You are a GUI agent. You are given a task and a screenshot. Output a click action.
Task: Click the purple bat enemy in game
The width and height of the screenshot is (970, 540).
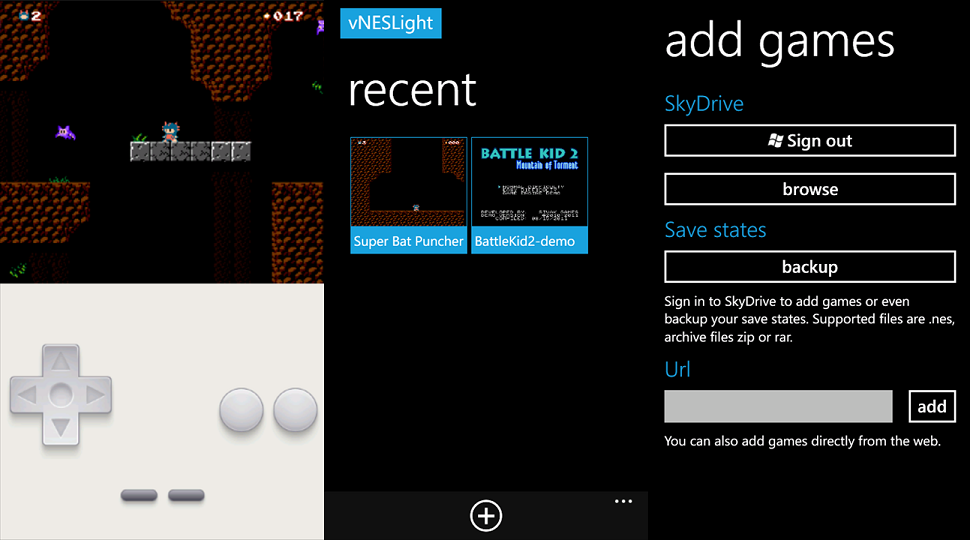pos(65,132)
